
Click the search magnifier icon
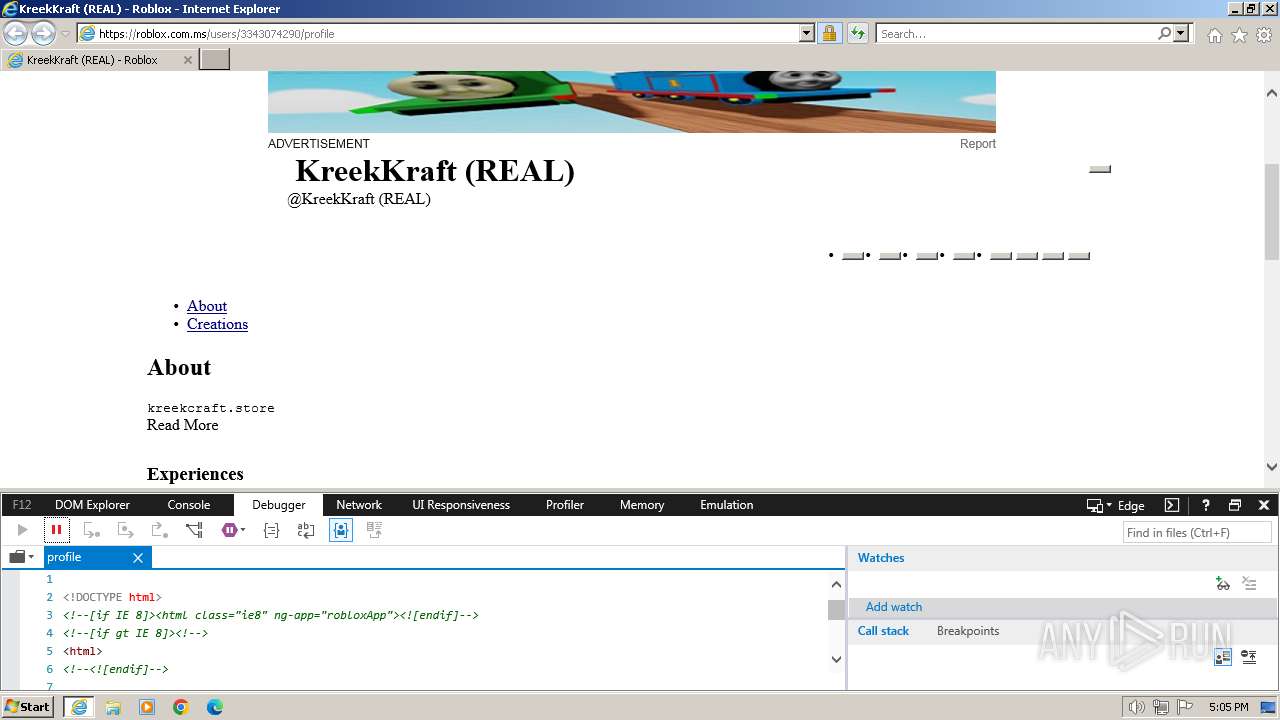coord(1164,33)
